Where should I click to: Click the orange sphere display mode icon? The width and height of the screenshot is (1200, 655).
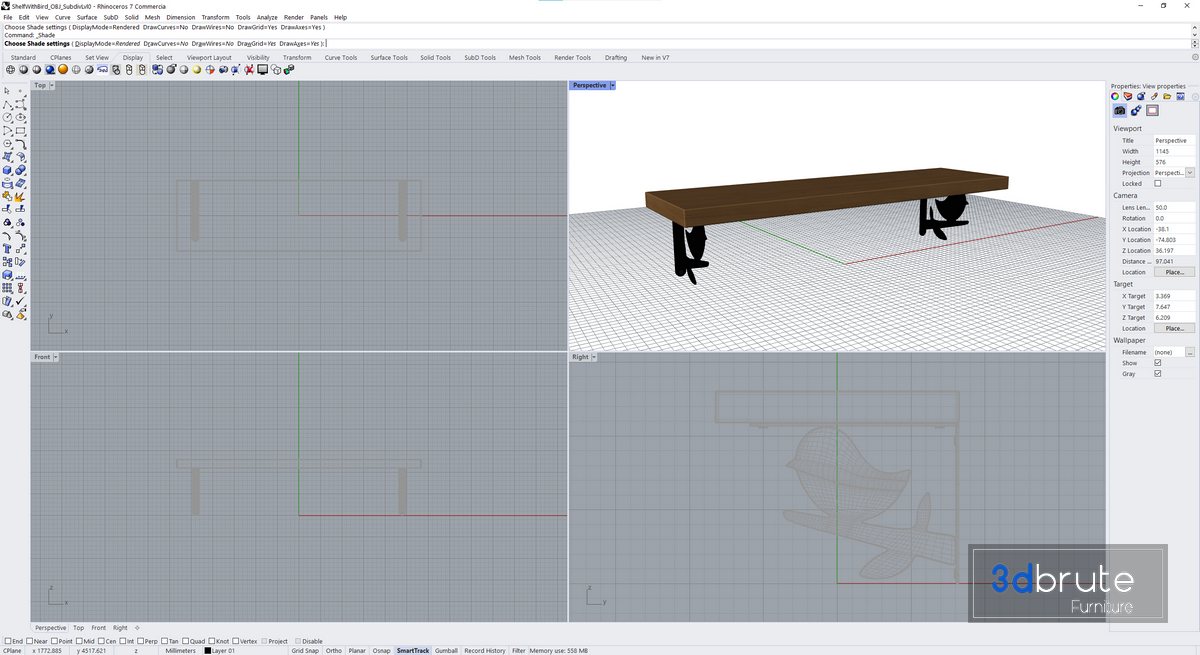(x=63, y=70)
